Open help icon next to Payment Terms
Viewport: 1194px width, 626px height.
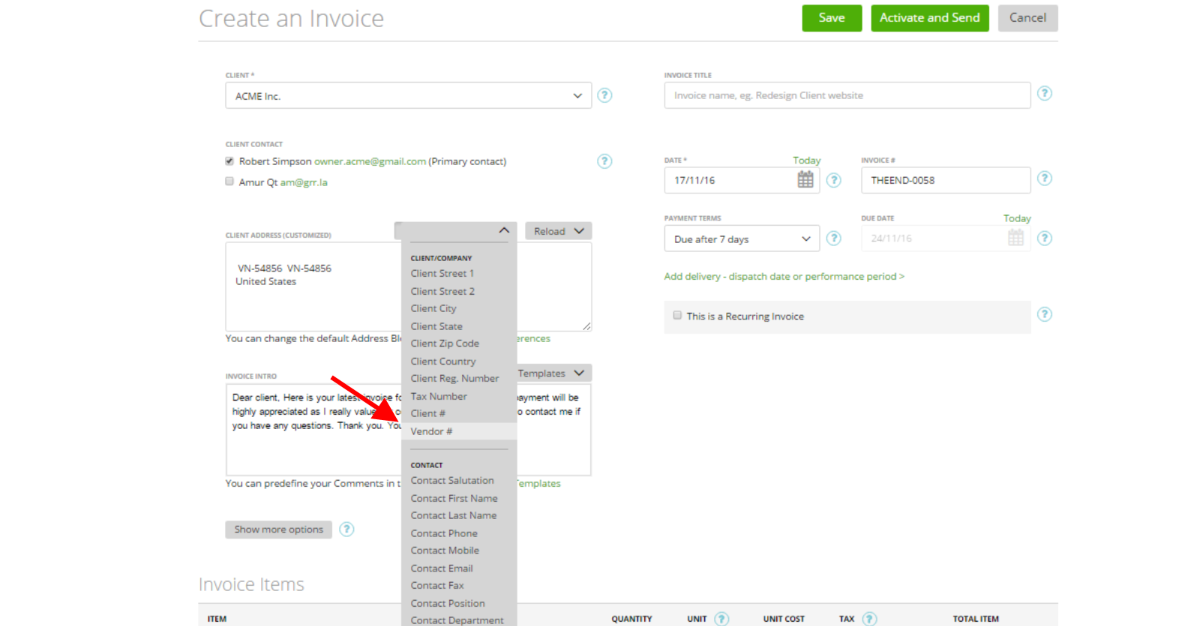click(x=834, y=238)
